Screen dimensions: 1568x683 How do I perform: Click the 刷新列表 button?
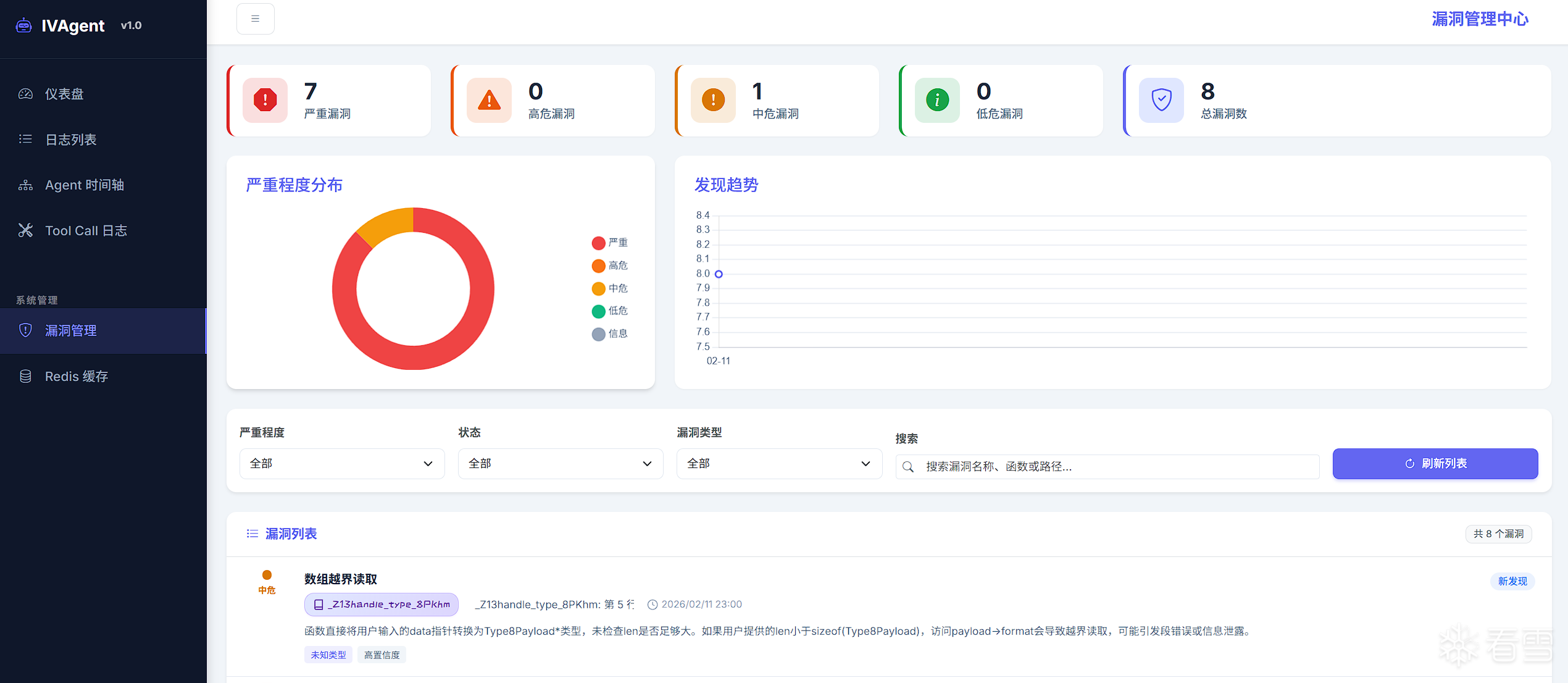click(x=1435, y=463)
